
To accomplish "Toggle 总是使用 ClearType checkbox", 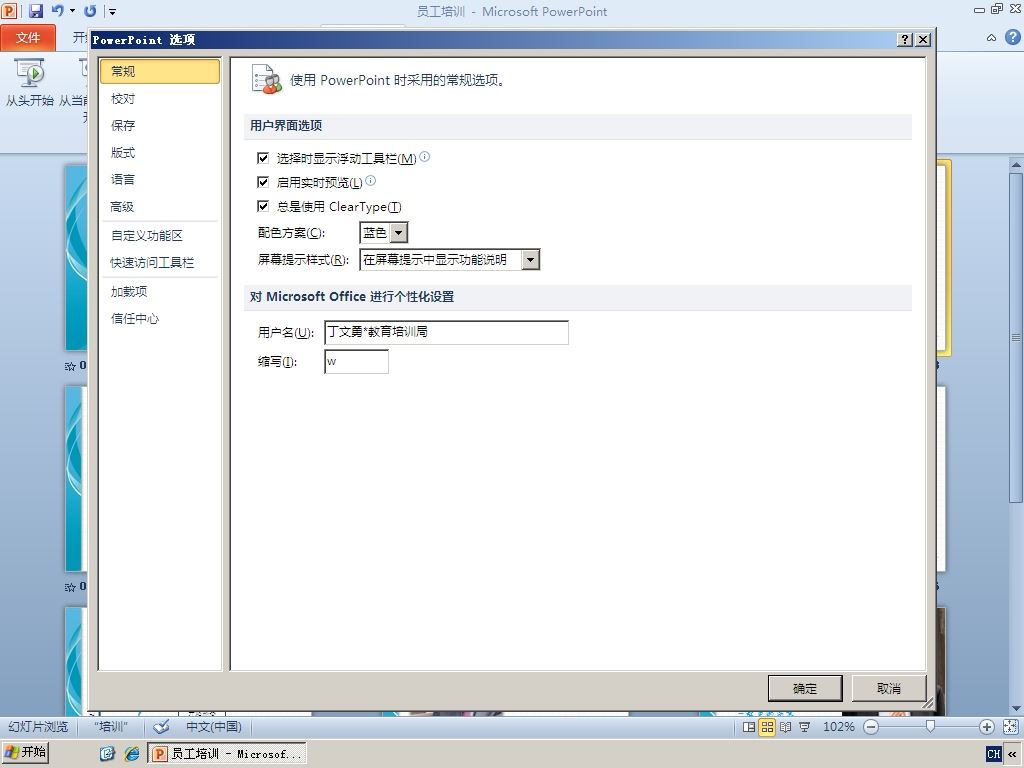I will [263, 206].
